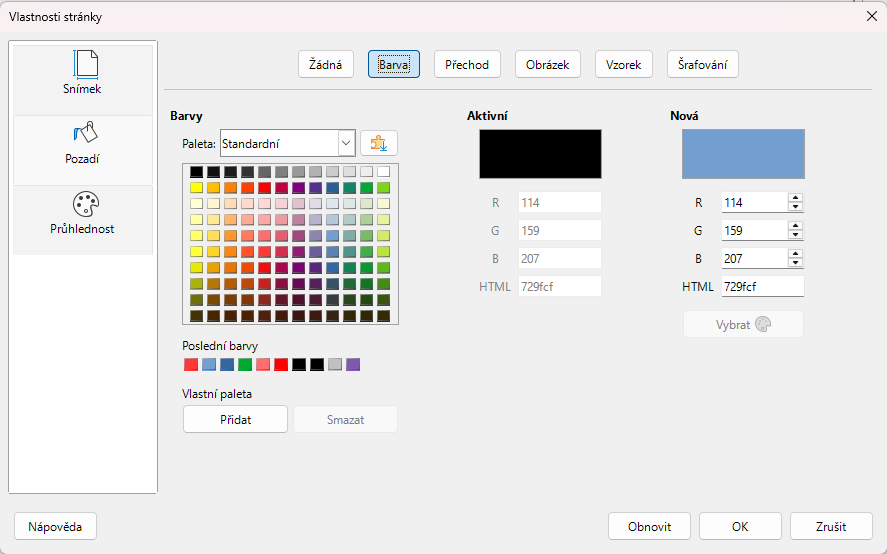The width and height of the screenshot is (887, 554).
Task: Choose the light blue swatch in Poslední barvy
Action: (209, 364)
